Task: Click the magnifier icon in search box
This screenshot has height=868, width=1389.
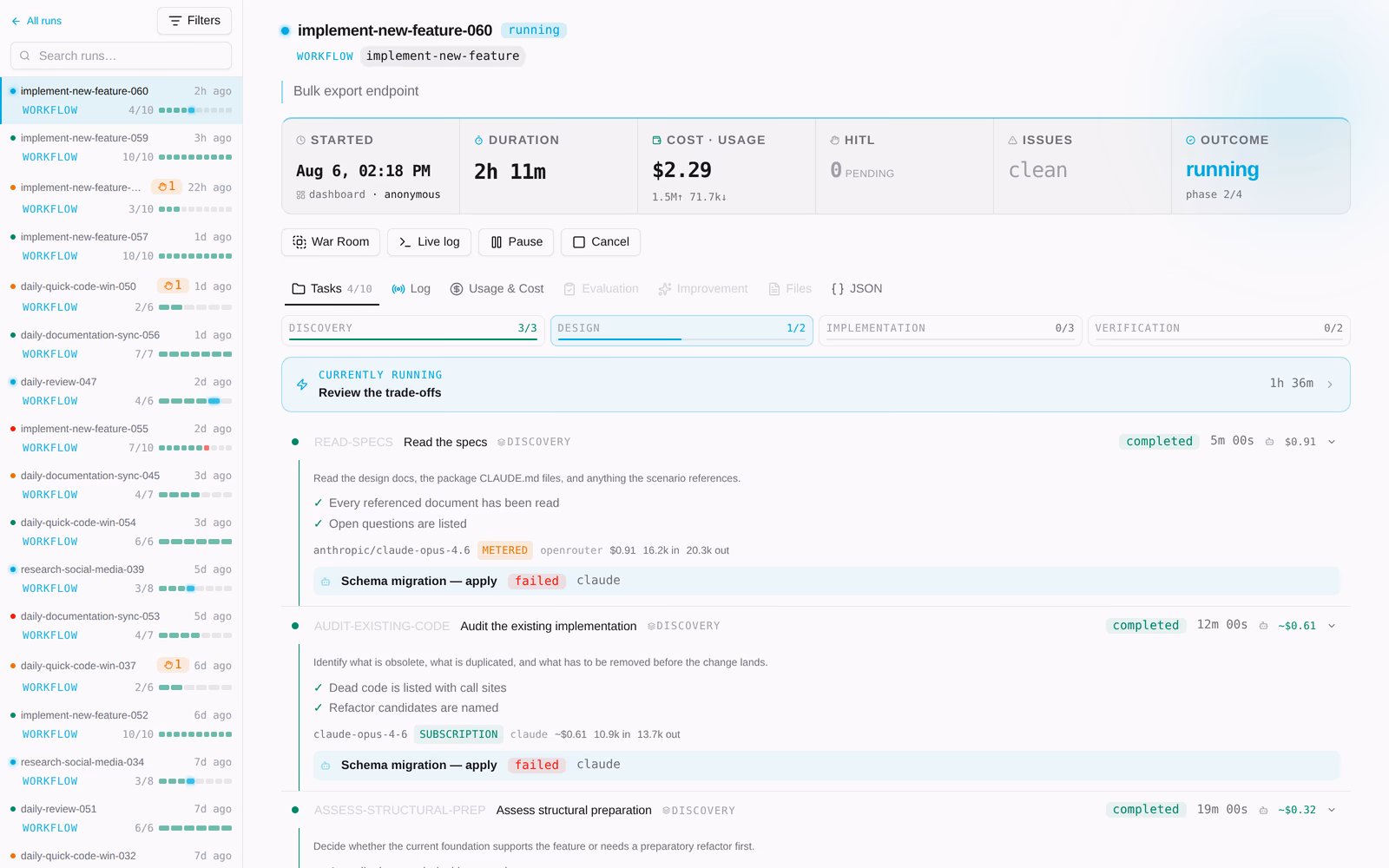Action: (25, 56)
